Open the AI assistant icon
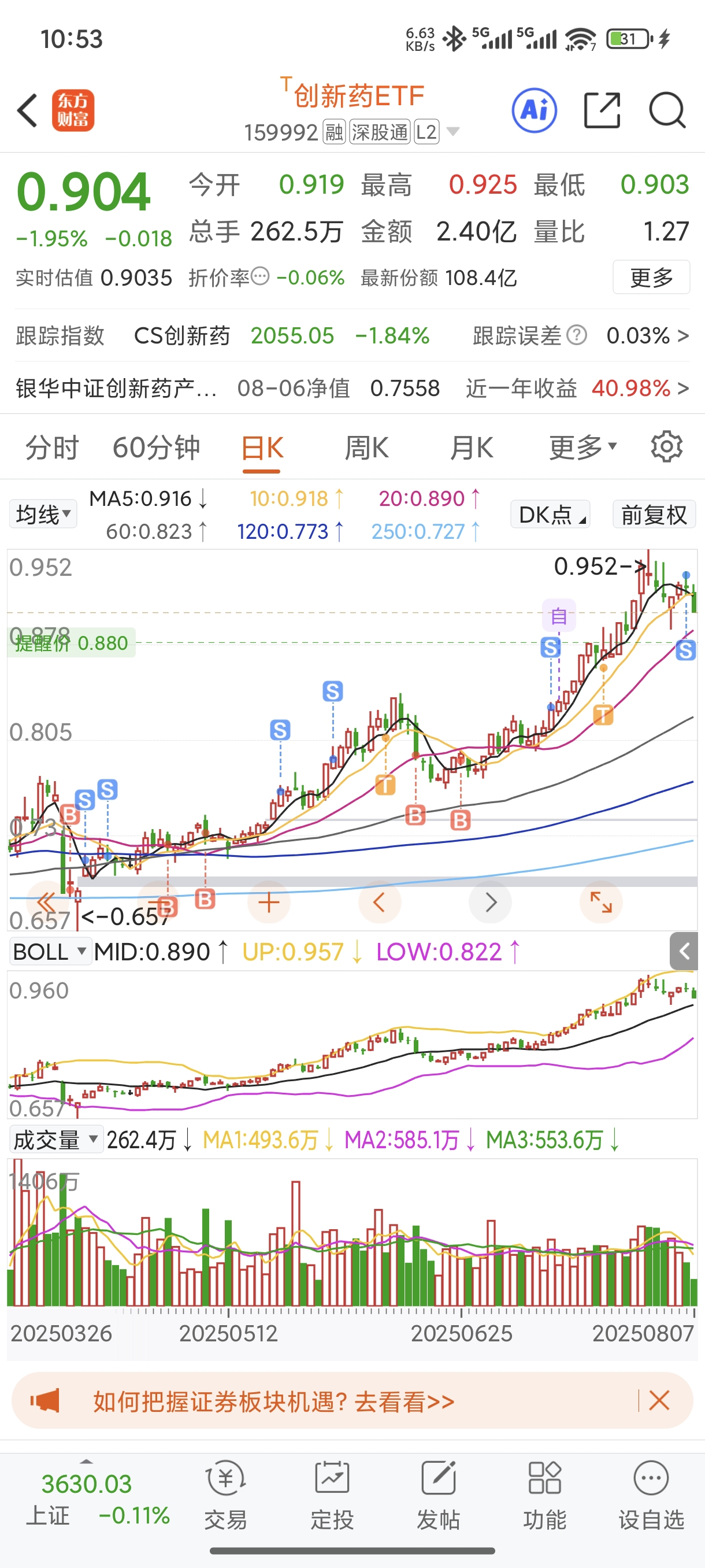The height and width of the screenshot is (1568, 705). [534, 110]
